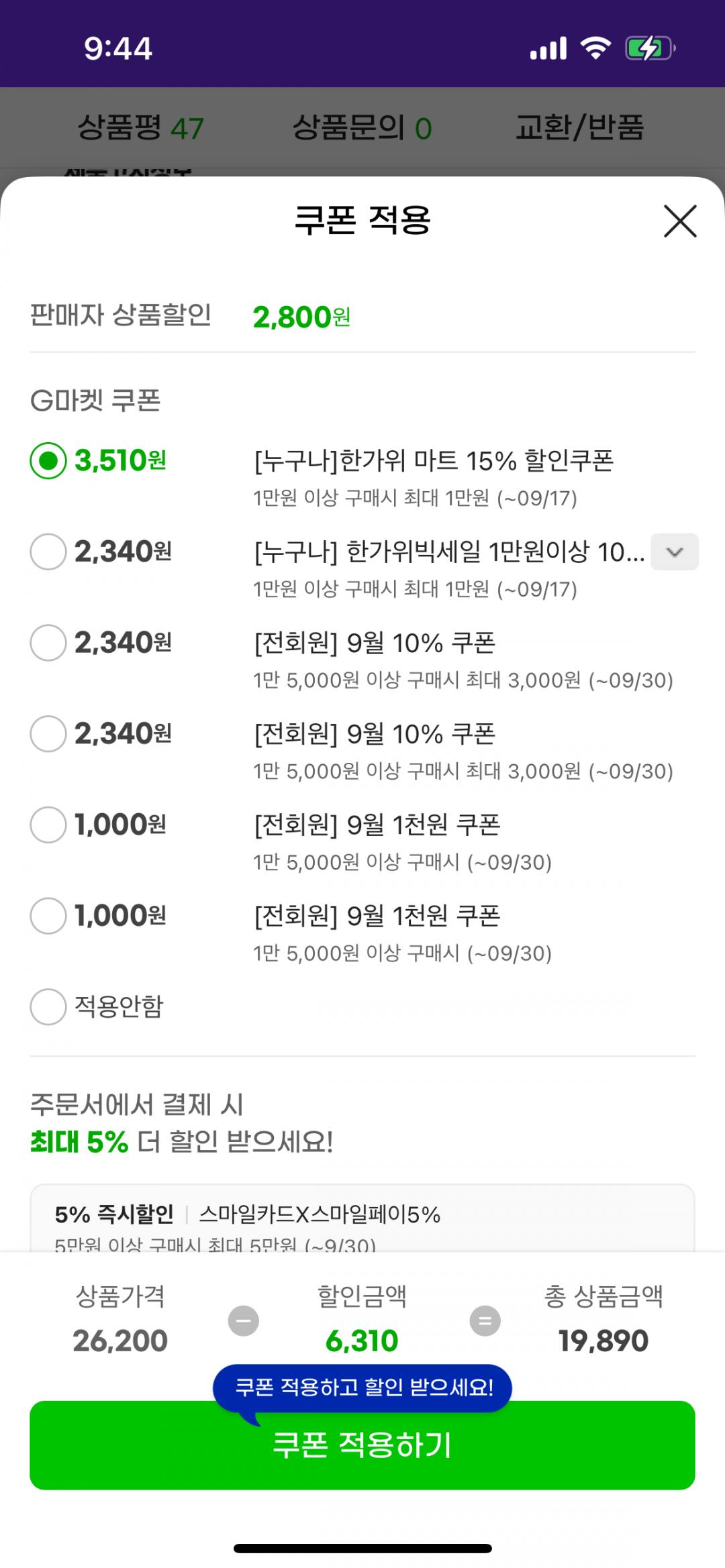Tap the 쿠폰 적용하고 할인 받으세요 tooltip bubble
Image resolution: width=725 pixels, height=1568 pixels.
pyautogui.click(x=362, y=1388)
